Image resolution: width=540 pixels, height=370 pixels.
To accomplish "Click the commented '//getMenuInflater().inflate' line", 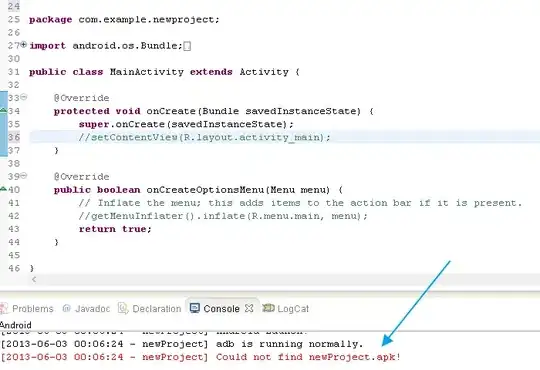I will click(224, 216).
